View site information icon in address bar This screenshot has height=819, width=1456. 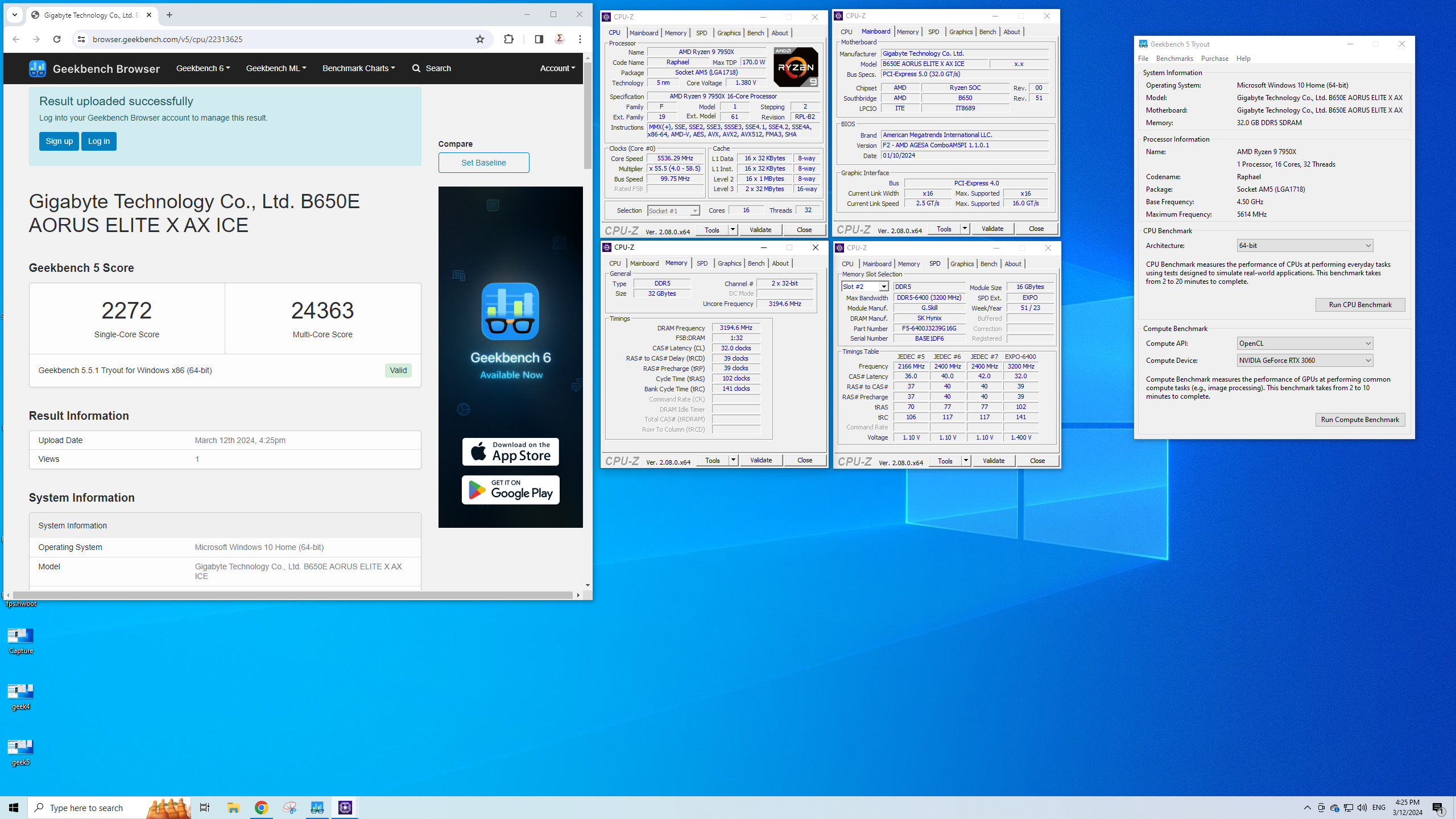click(x=81, y=39)
